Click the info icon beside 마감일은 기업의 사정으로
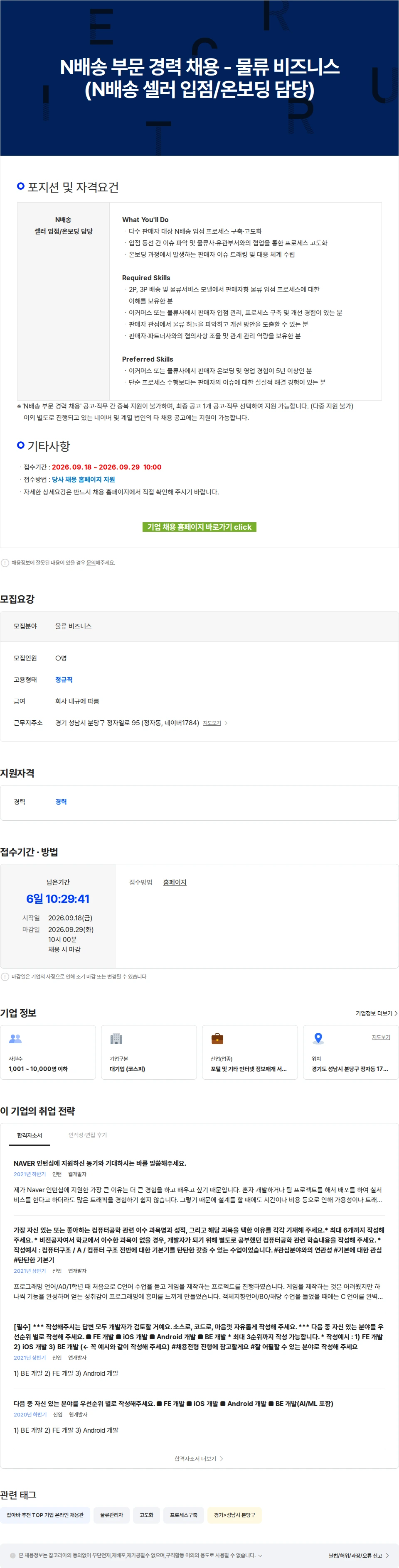The height and width of the screenshot is (1568, 399). (5, 977)
